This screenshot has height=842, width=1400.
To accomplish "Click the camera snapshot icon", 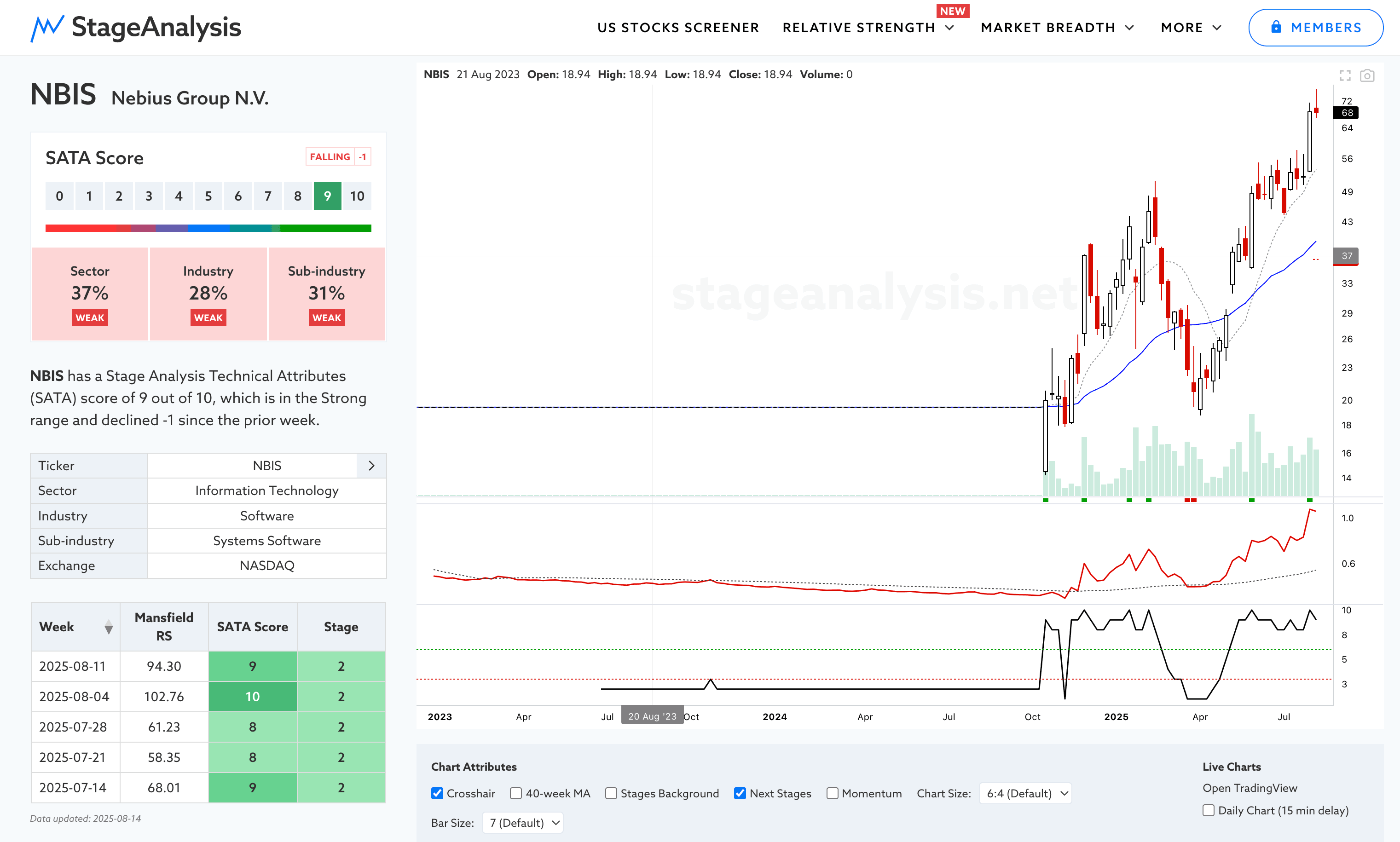I will [1367, 75].
